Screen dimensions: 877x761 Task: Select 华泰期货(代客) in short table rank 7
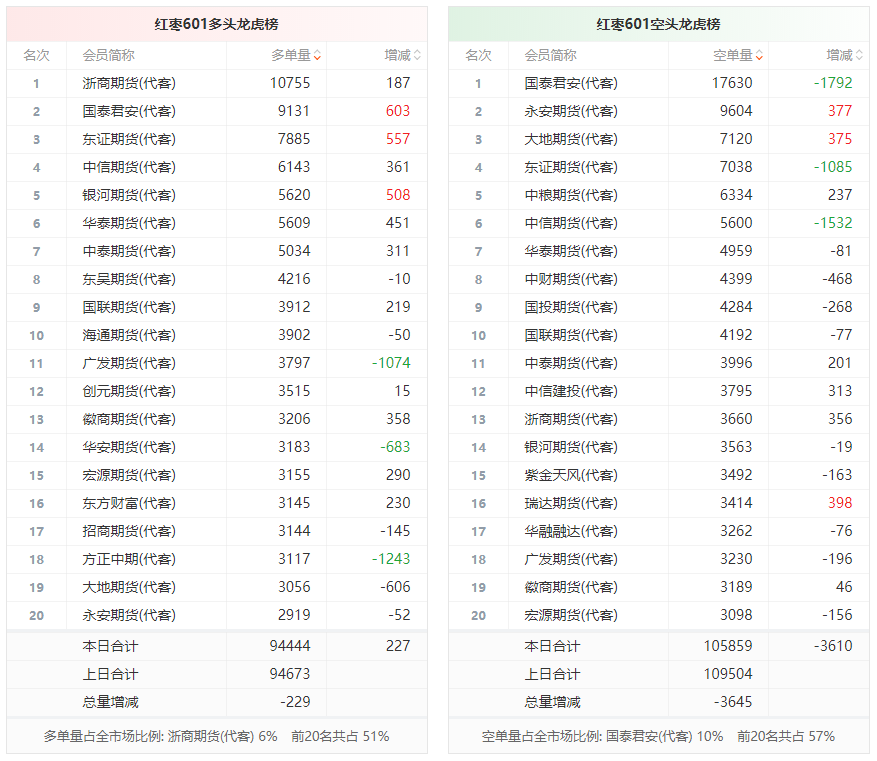click(571, 251)
